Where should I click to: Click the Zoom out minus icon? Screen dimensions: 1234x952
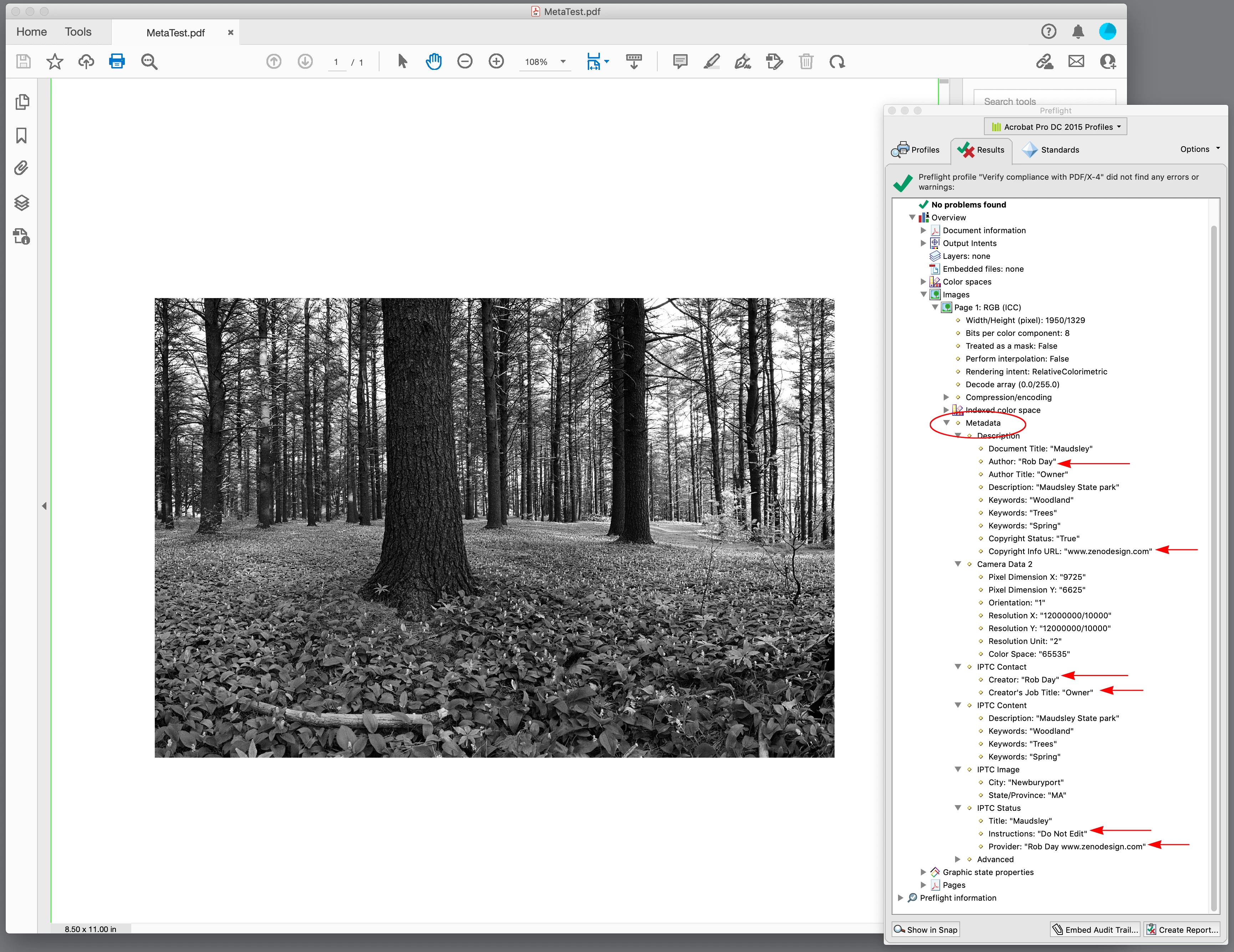tap(464, 62)
